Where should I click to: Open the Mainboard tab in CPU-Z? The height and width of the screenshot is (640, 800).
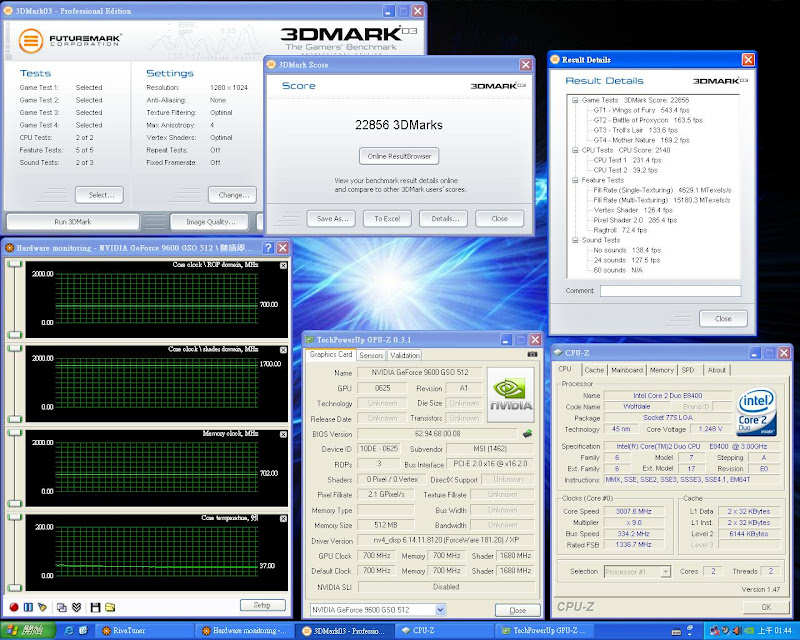coord(627,370)
